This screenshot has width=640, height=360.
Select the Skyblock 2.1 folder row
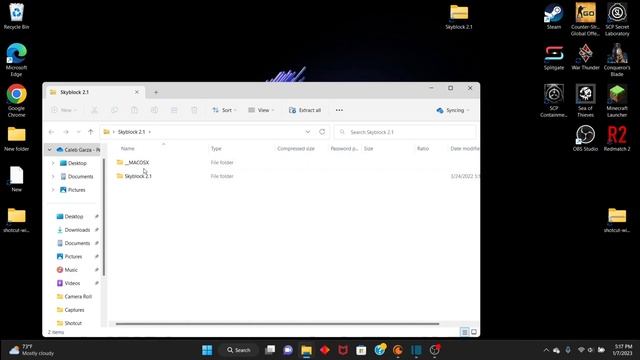pos(294,176)
